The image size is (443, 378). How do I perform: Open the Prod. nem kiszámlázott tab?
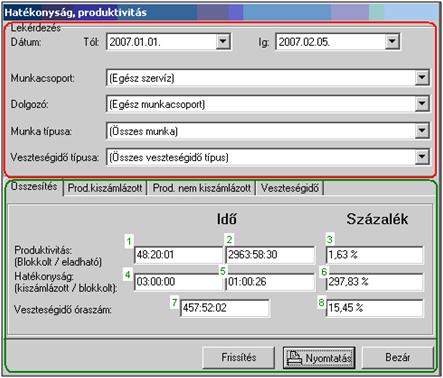pyautogui.click(x=201, y=188)
